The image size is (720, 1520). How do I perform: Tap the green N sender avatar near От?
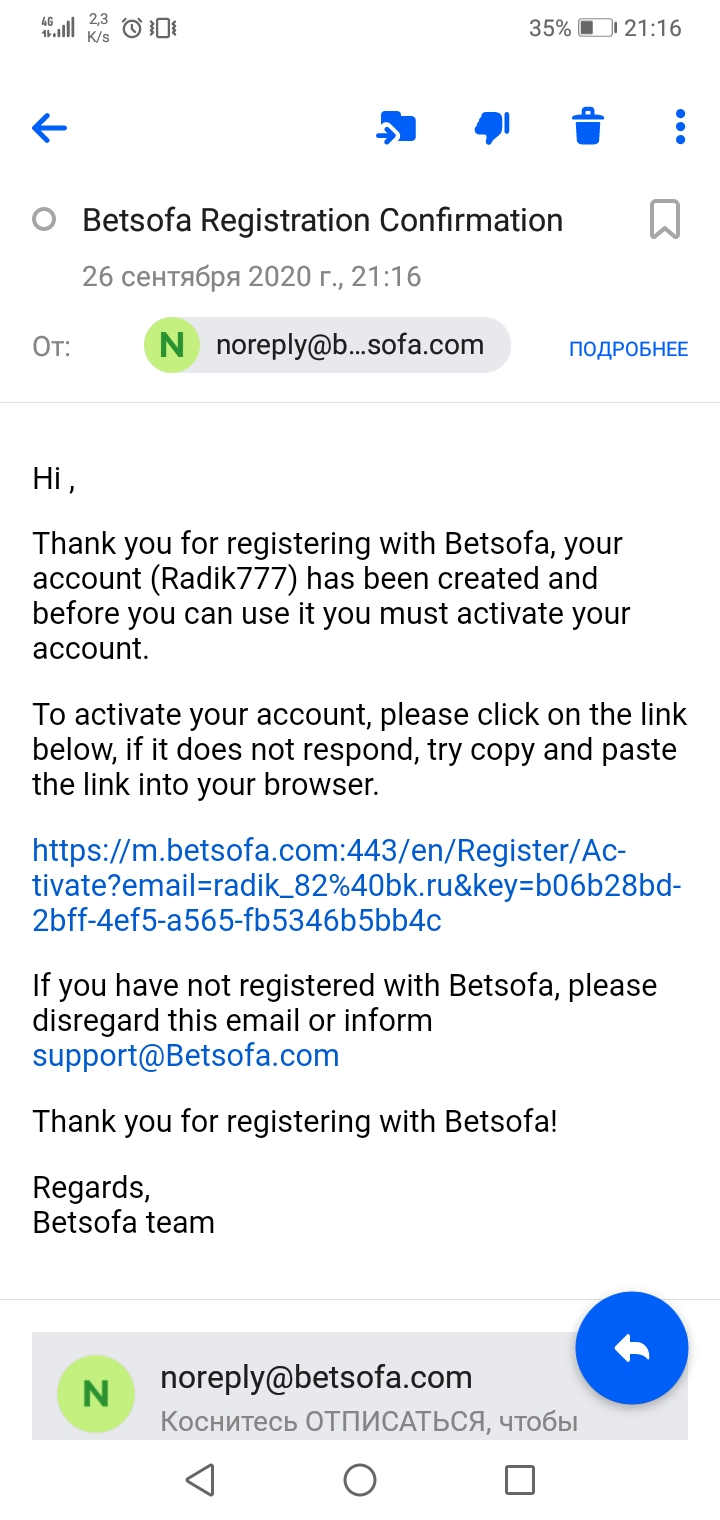tap(172, 346)
